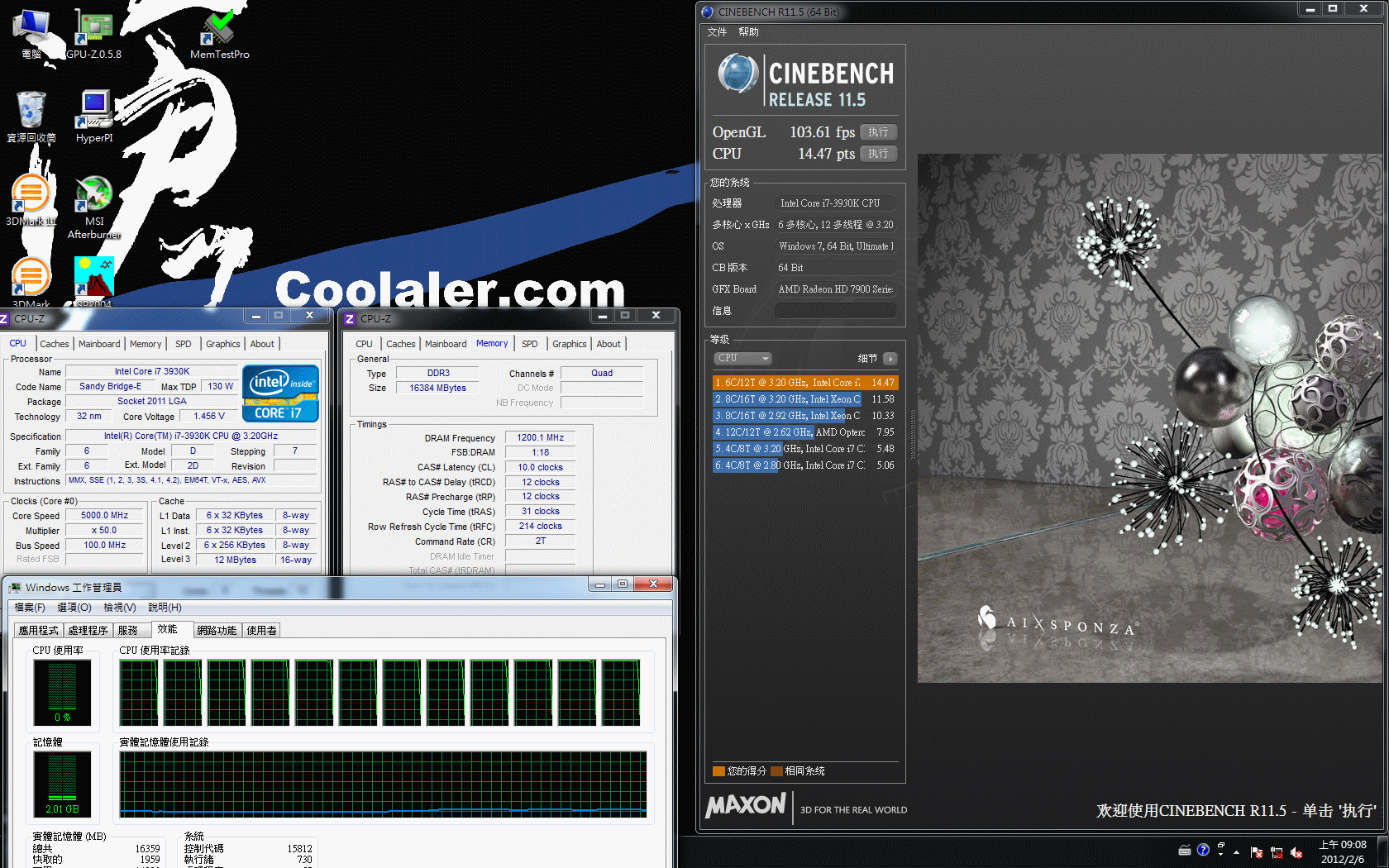Open the Task Manager Options menu

point(74,608)
